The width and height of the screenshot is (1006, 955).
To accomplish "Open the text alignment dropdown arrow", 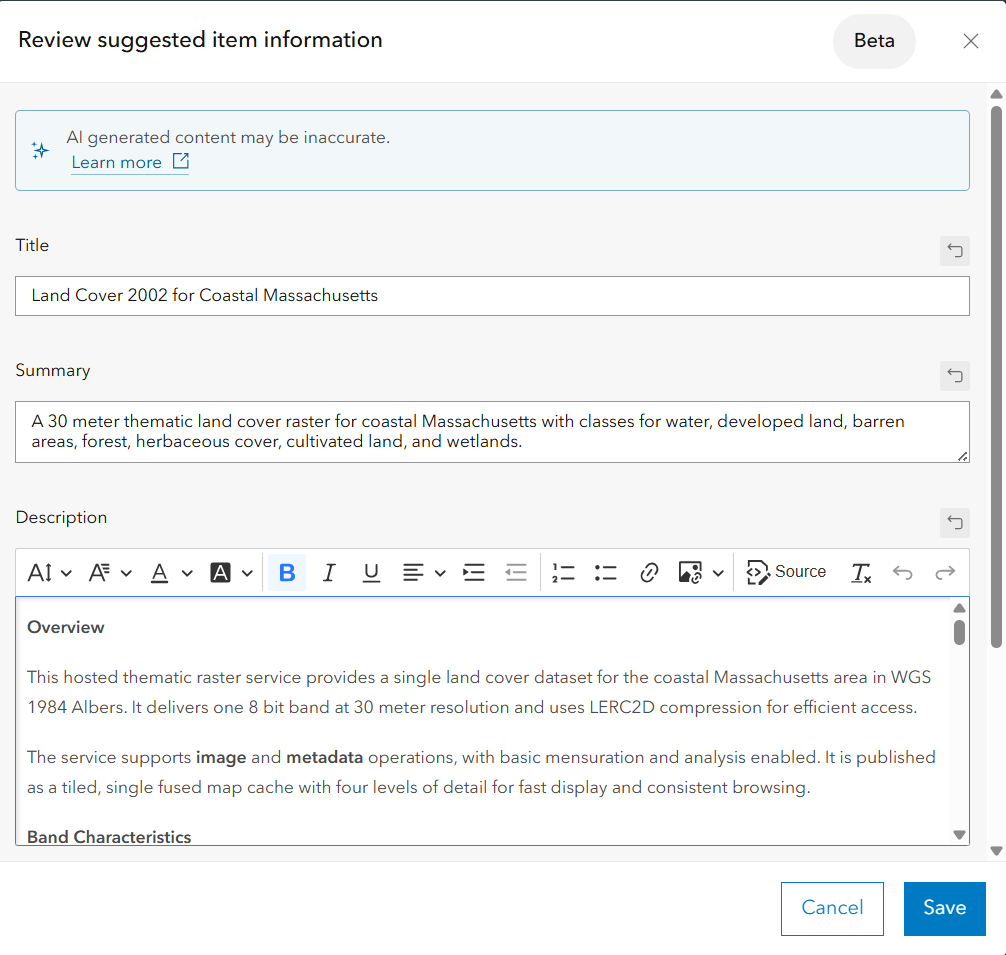I will pyautogui.click(x=440, y=573).
